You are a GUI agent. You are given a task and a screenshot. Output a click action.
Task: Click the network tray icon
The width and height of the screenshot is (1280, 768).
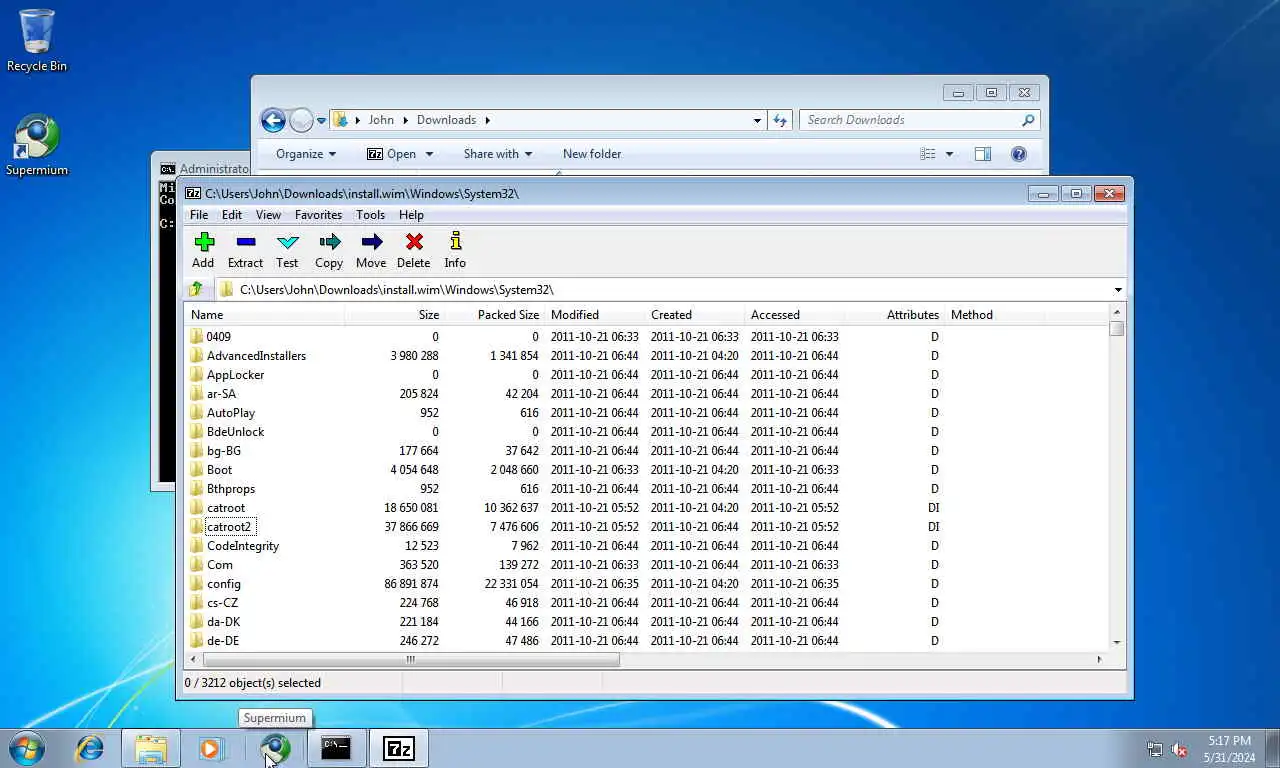1155,749
